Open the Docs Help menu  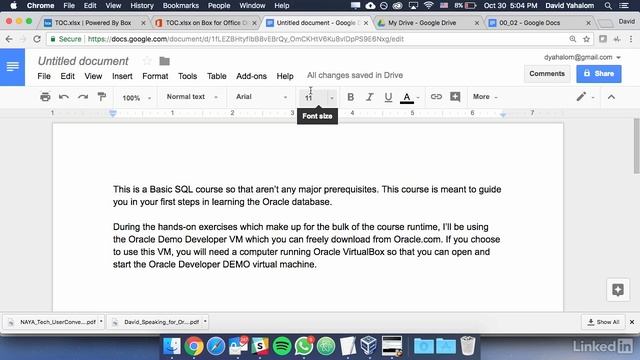click(x=285, y=76)
